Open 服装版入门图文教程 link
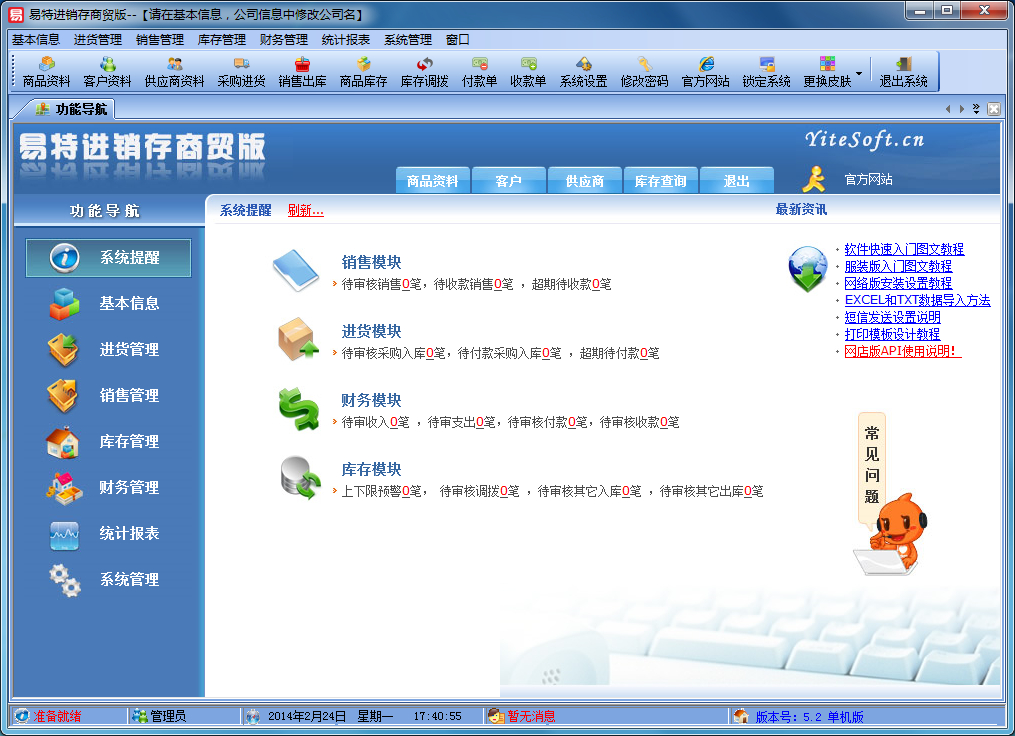The height and width of the screenshot is (736, 1015). [898, 266]
